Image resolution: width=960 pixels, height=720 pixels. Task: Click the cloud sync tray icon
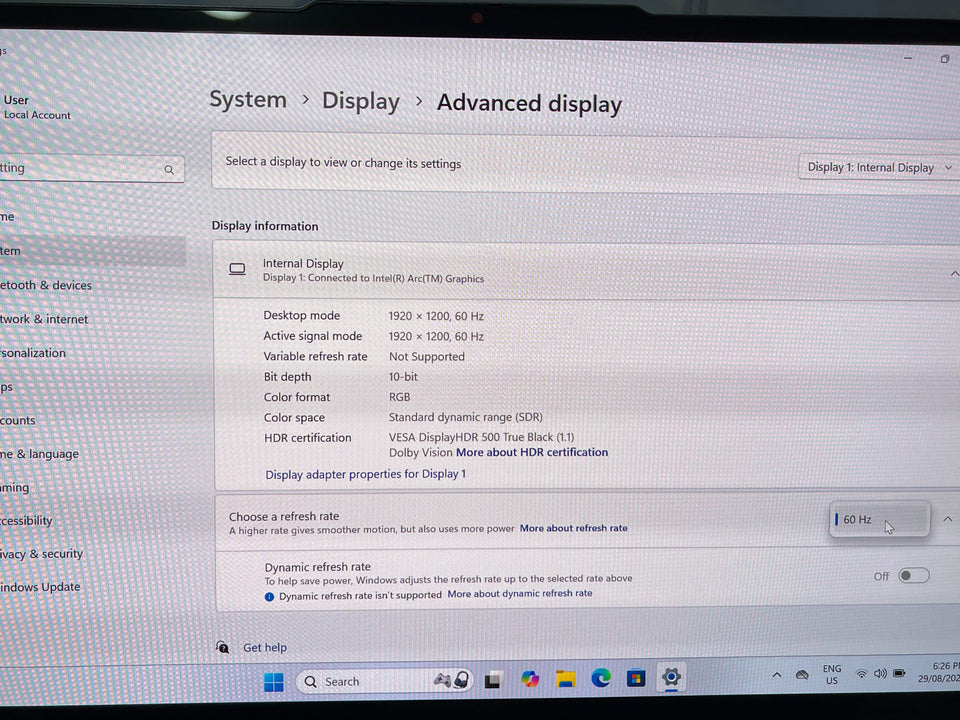pyautogui.click(x=801, y=675)
